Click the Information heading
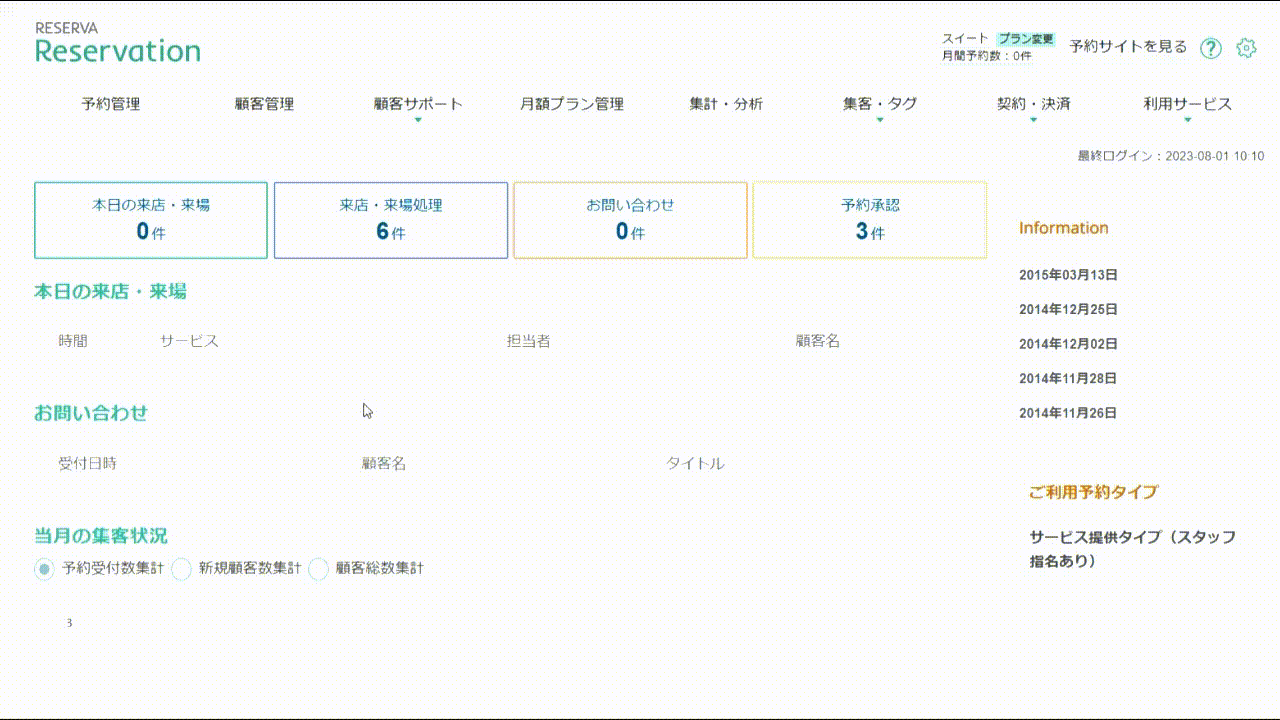Viewport: 1280px width, 720px height. click(x=1064, y=228)
